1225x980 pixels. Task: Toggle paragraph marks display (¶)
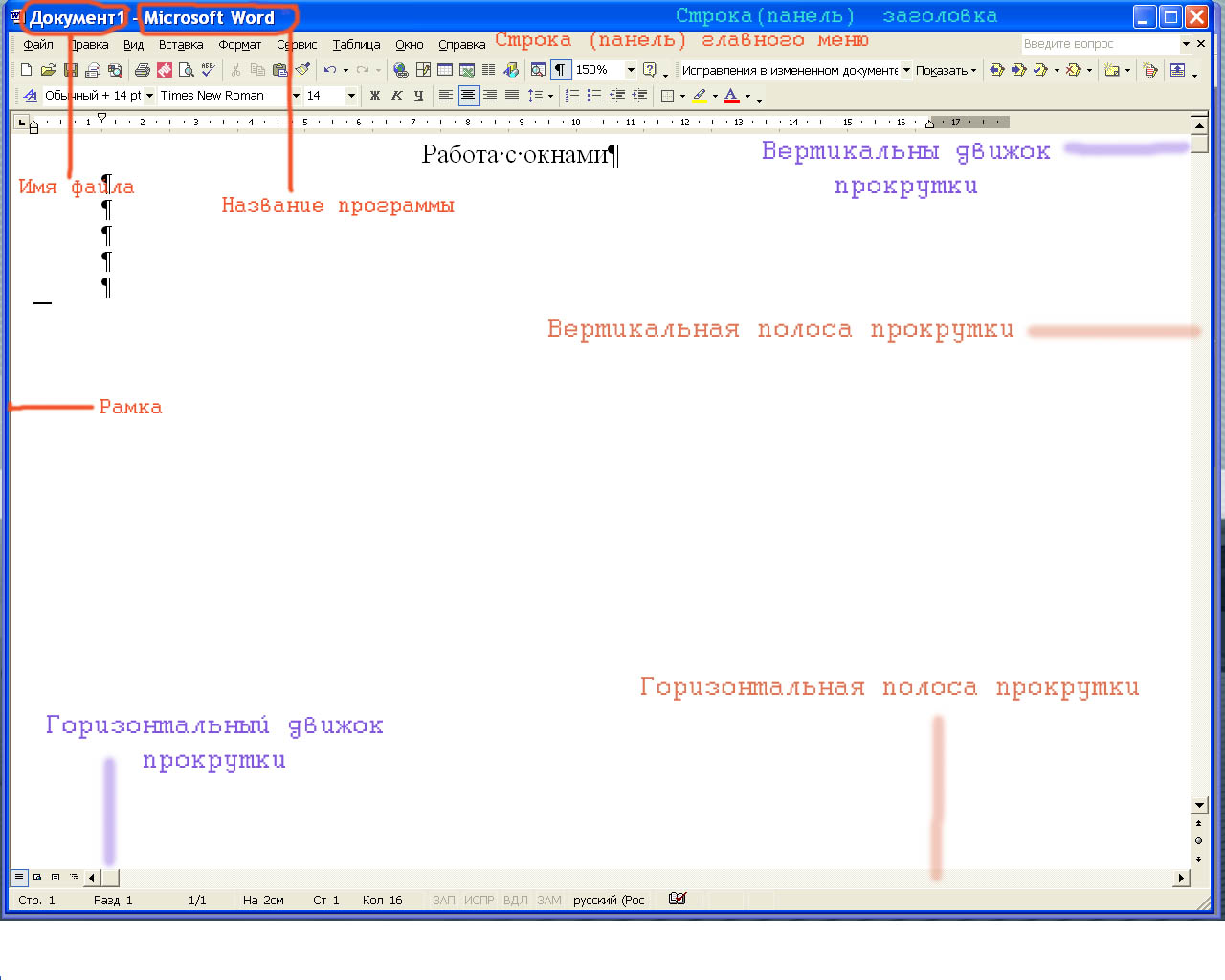click(x=560, y=70)
